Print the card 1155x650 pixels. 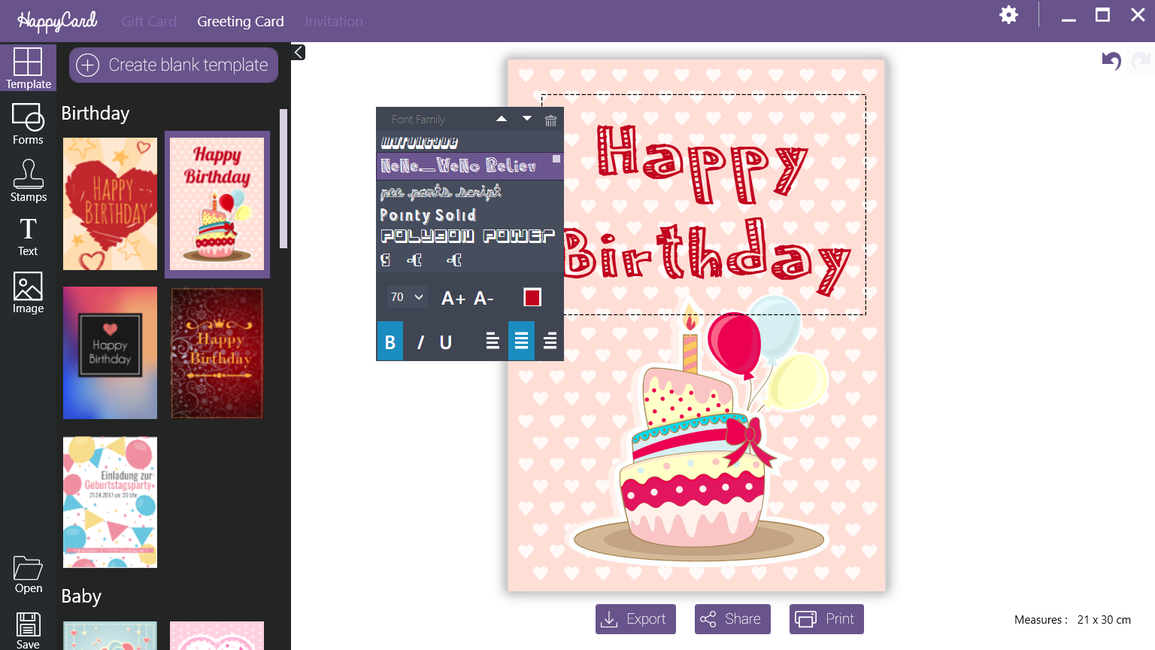tap(826, 619)
